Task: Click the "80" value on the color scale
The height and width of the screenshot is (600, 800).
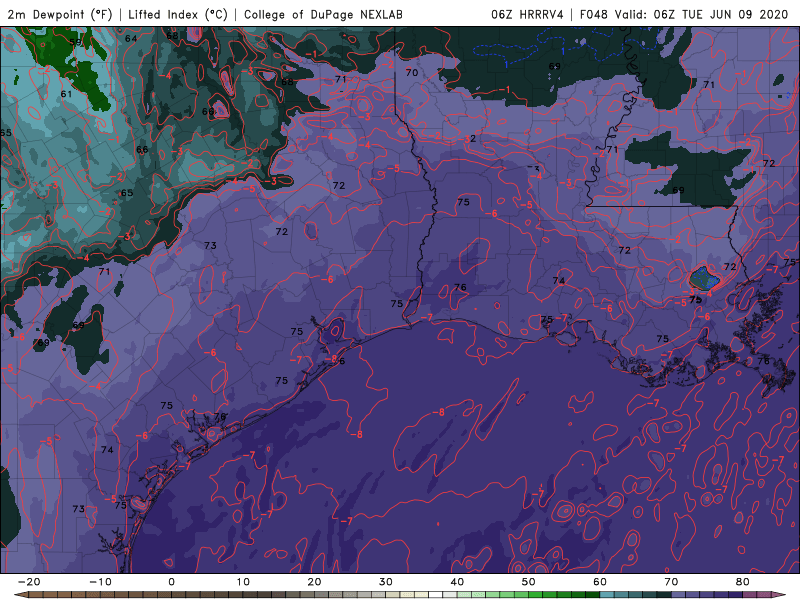Action: point(743,582)
